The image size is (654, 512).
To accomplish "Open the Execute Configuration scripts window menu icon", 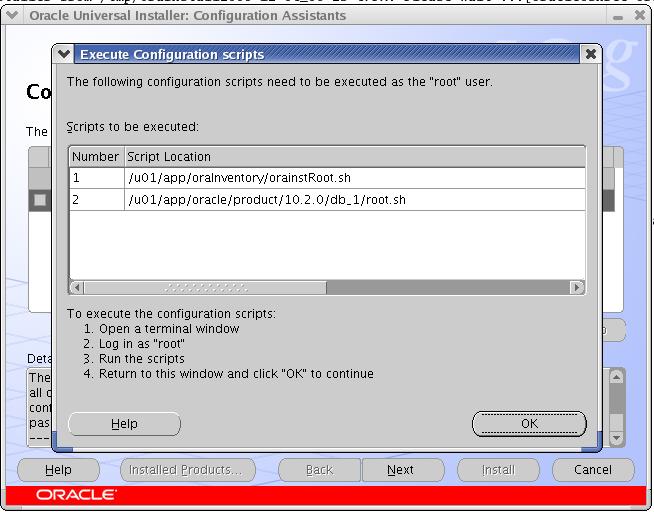I will 63,54.
